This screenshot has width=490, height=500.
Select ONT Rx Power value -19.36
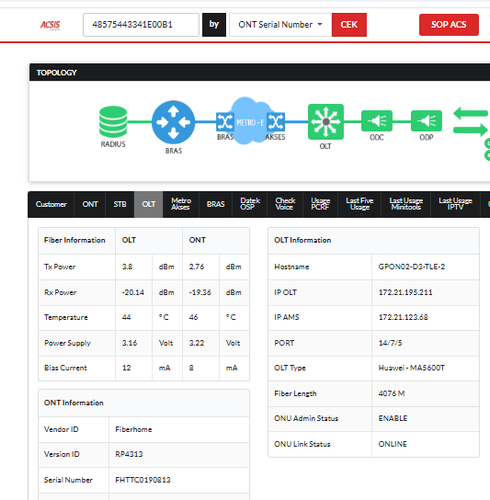tap(200, 292)
